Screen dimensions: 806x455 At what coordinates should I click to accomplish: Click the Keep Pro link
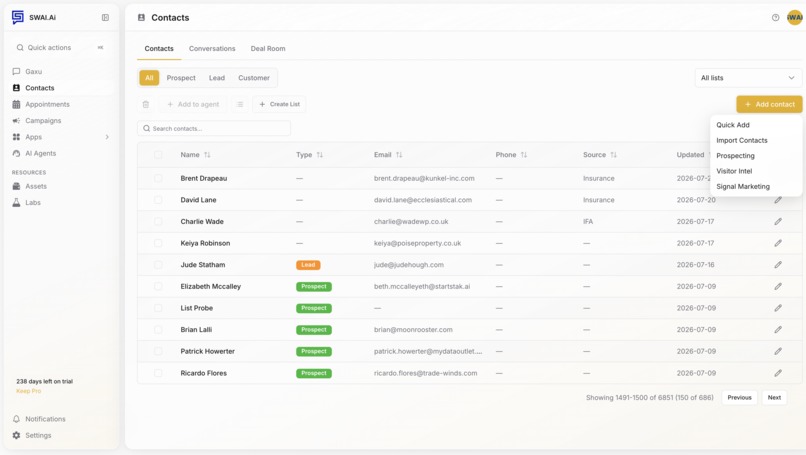(x=28, y=391)
